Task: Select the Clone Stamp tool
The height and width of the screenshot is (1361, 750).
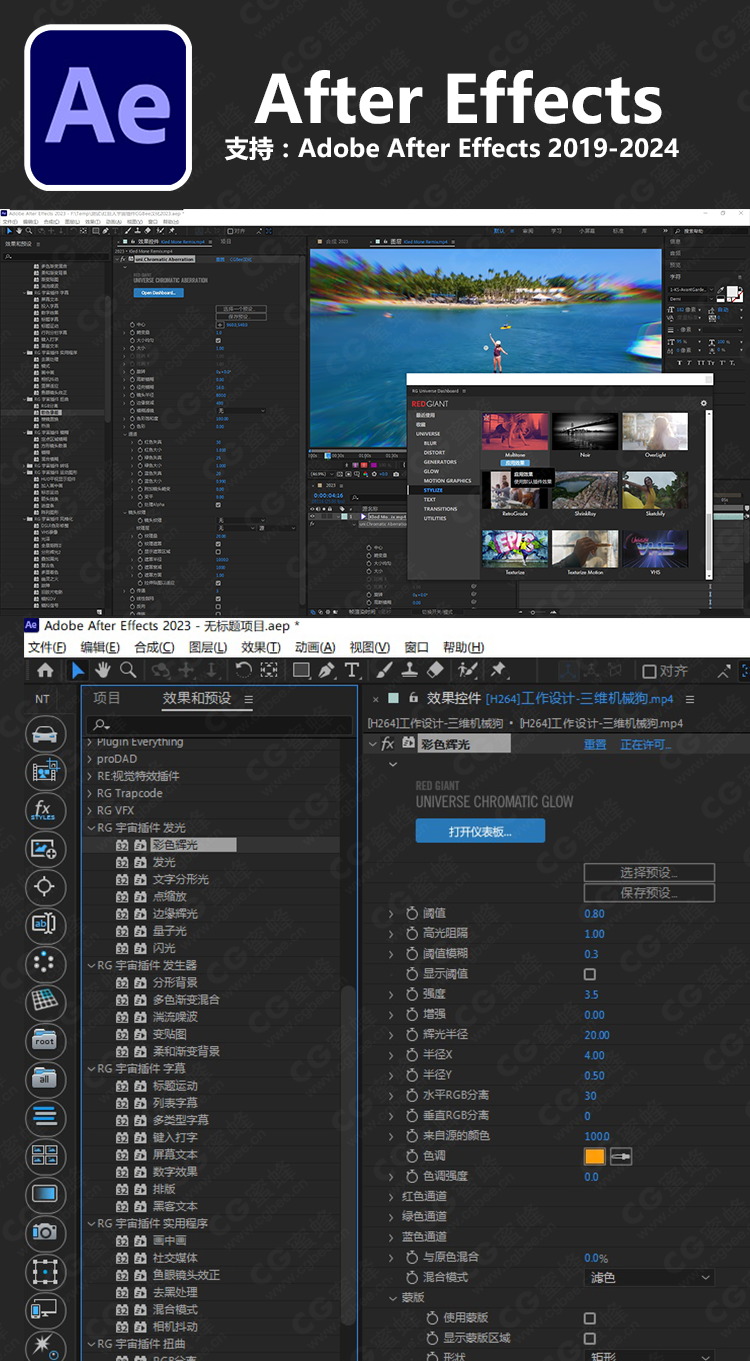Action: tap(410, 671)
